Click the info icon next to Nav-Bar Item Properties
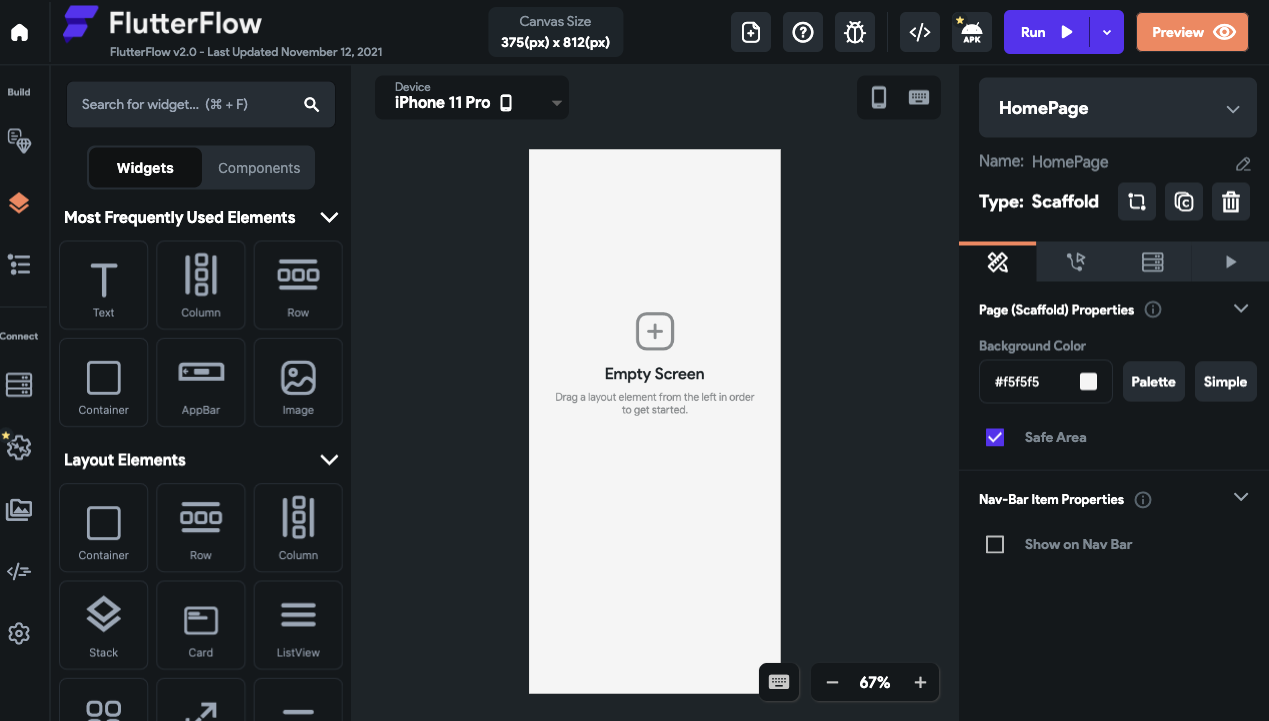The height and width of the screenshot is (721, 1269). click(1143, 500)
